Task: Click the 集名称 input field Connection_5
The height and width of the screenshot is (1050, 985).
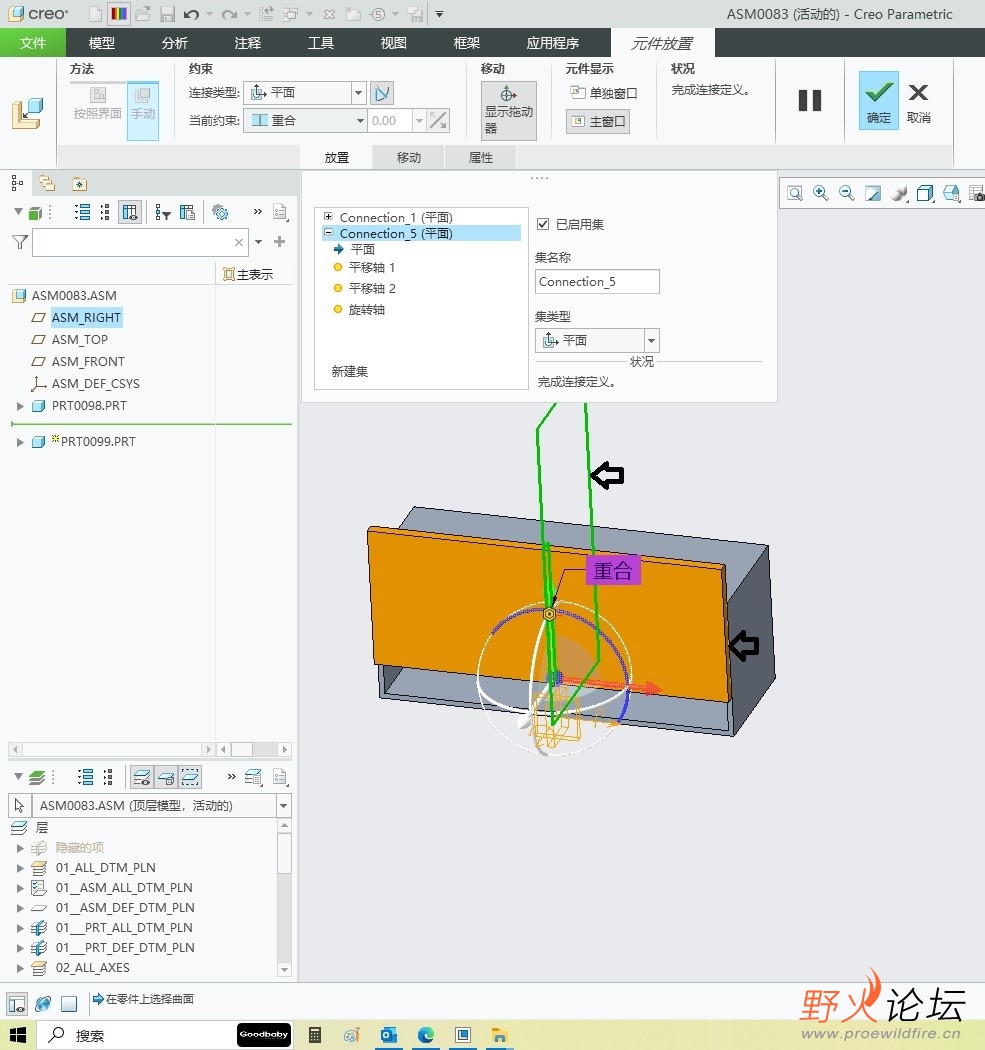Action: [x=597, y=281]
